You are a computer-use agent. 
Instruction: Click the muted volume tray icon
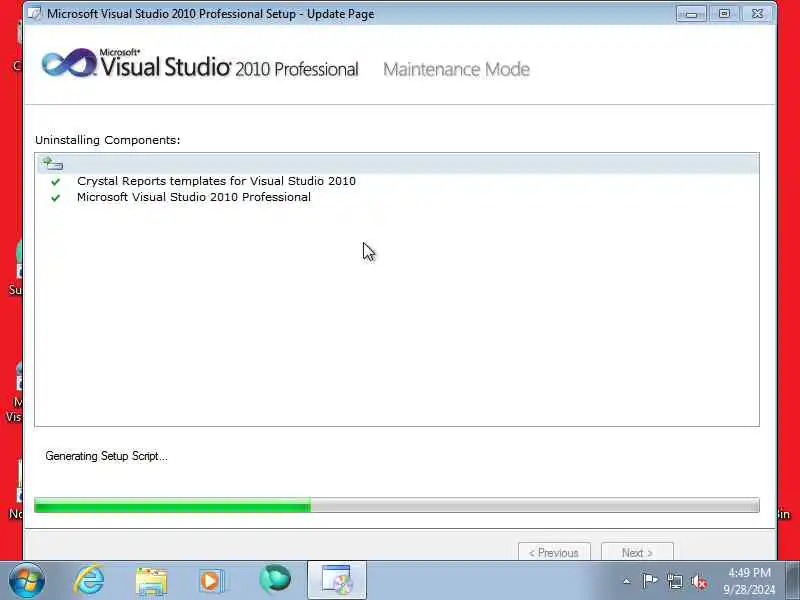pyautogui.click(x=699, y=582)
